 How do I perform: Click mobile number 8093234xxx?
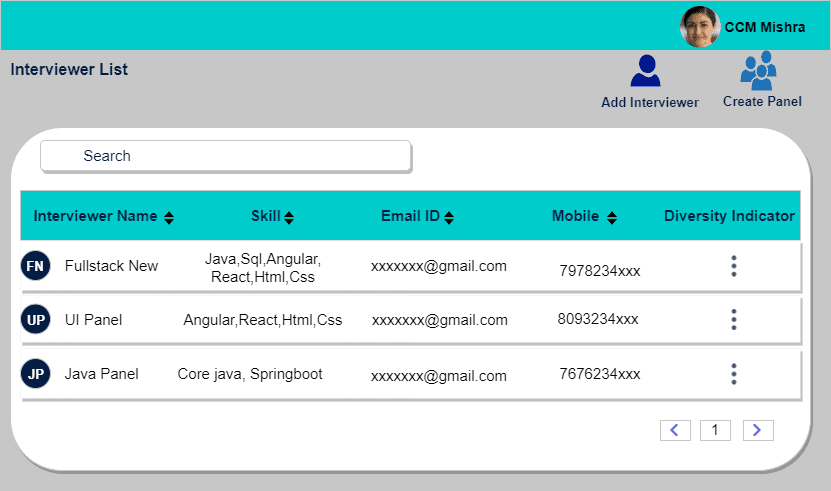pos(598,319)
